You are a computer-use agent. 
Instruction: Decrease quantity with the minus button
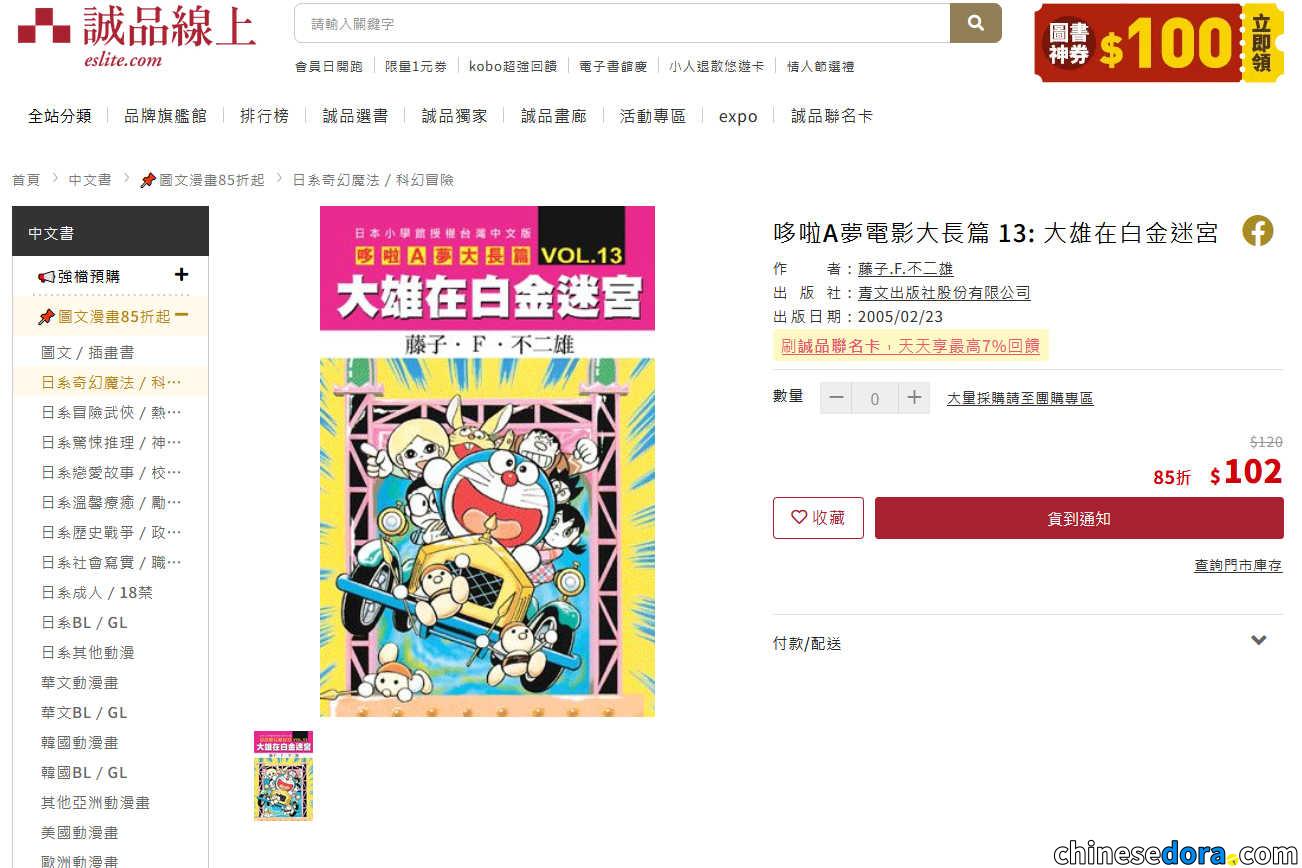[x=837, y=398]
